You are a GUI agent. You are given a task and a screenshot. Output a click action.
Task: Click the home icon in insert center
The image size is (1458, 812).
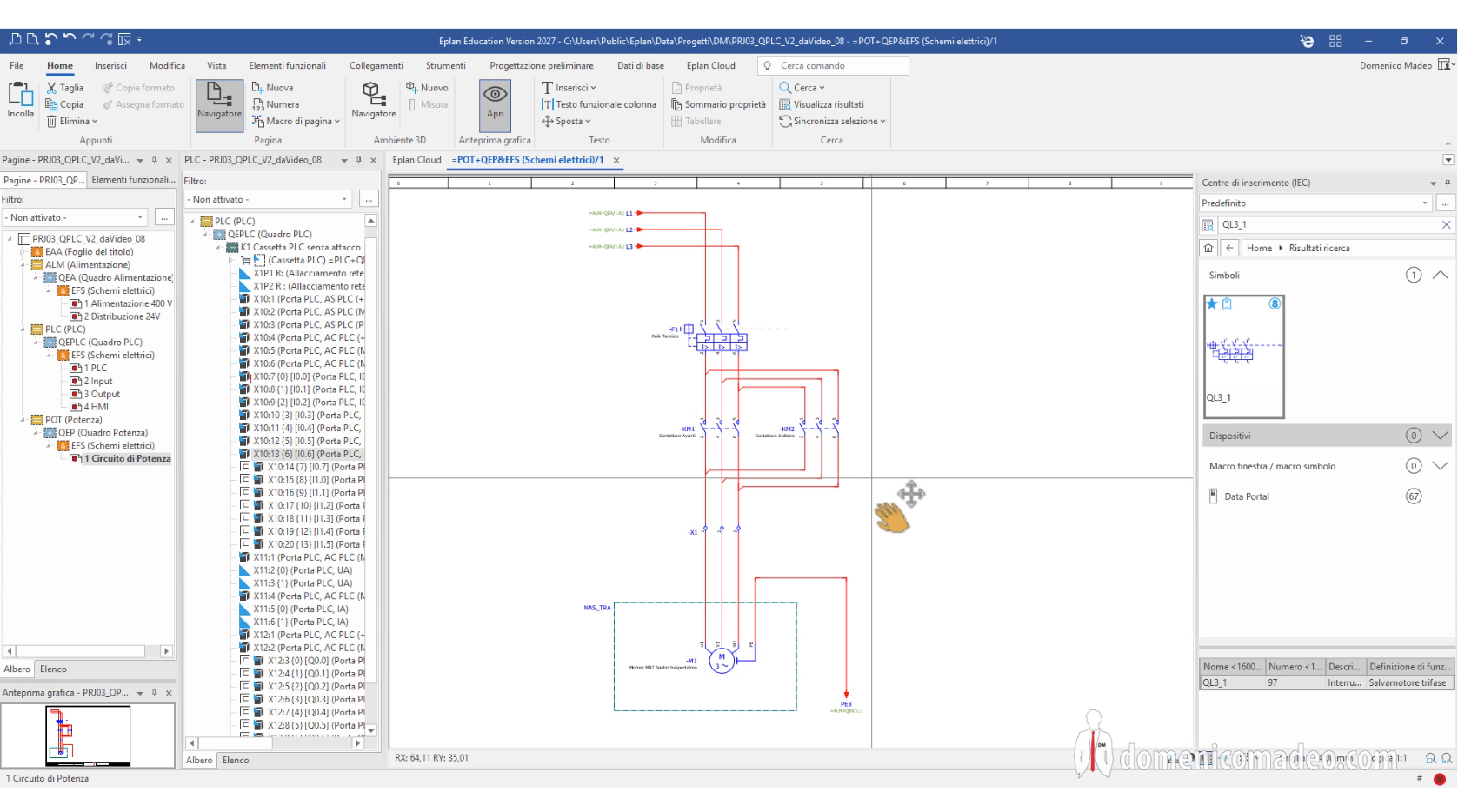[x=1208, y=248]
